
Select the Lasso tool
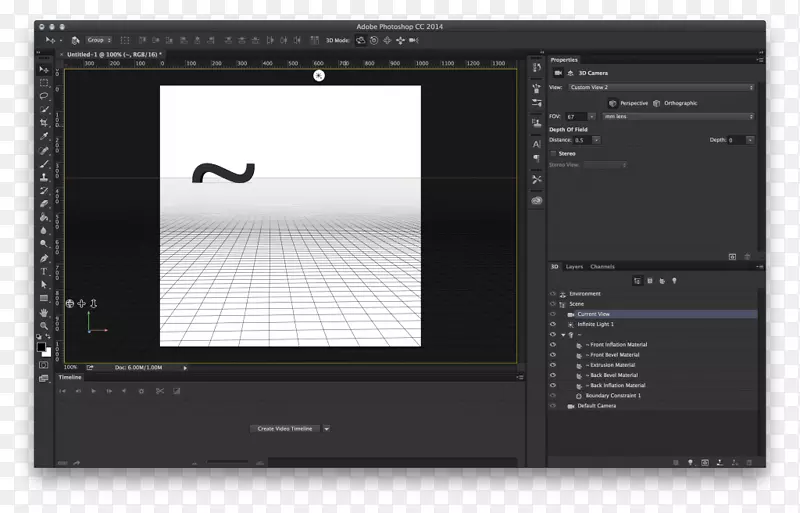click(x=44, y=97)
